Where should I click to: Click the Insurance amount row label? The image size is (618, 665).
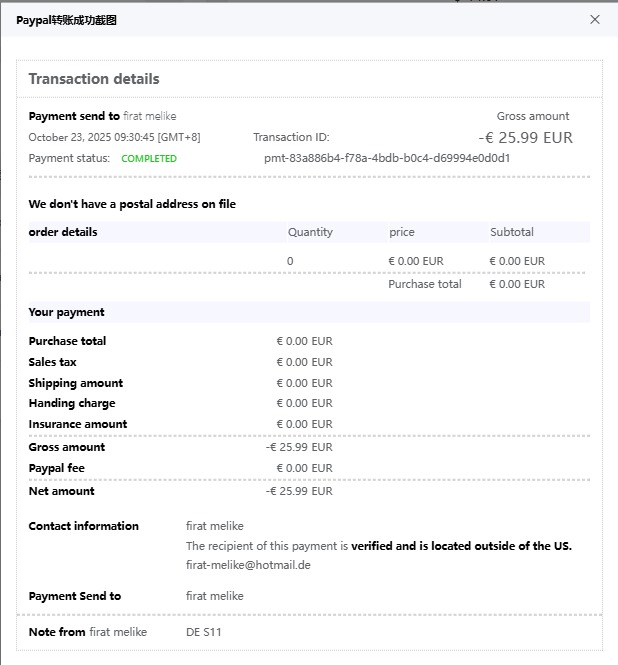pos(78,424)
